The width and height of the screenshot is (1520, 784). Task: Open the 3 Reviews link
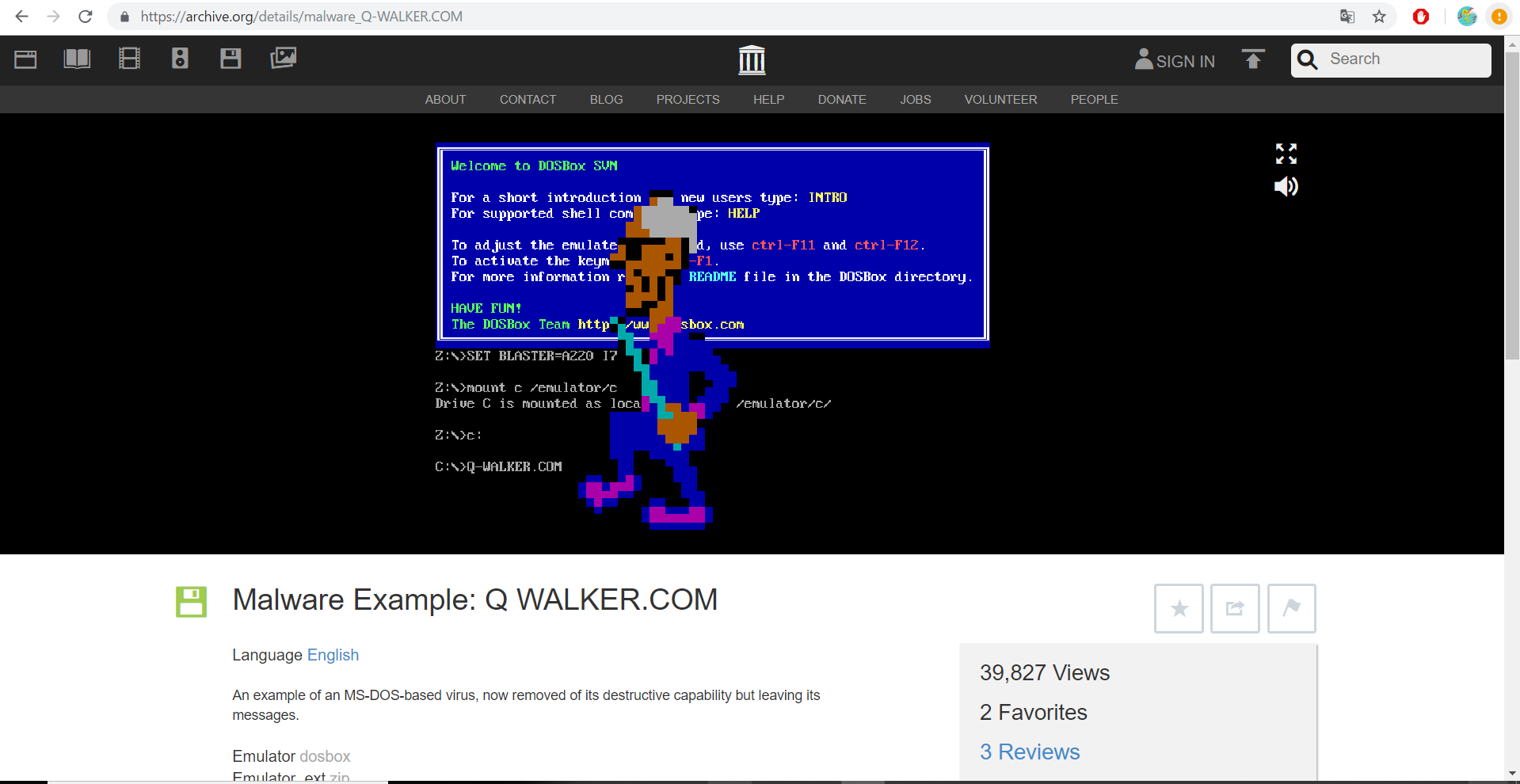pyautogui.click(x=1030, y=752)
